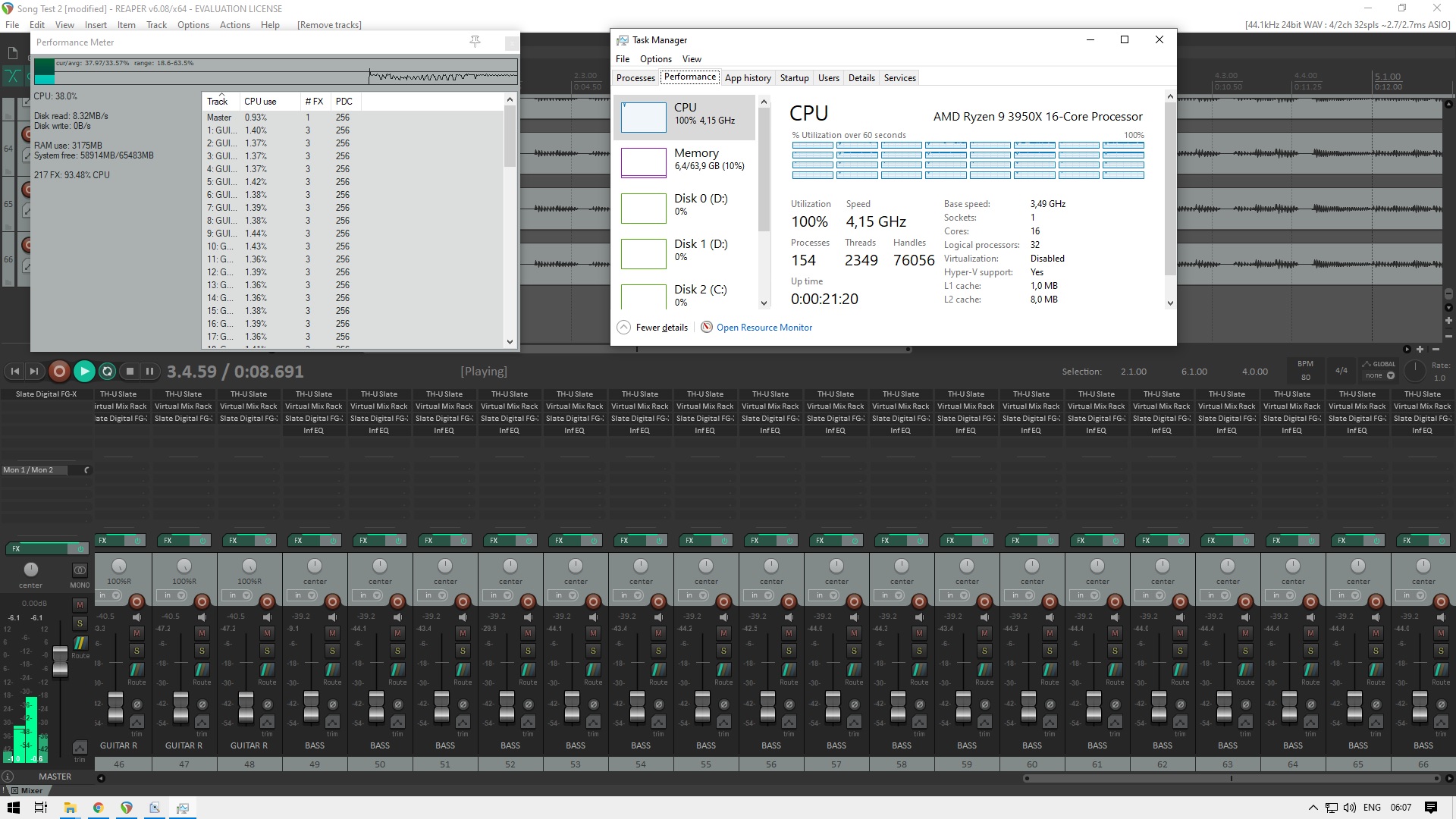Toggle record monitoring speaker on track 49
This screenshot has height=819, width=1456.
(x=333, y=617)
